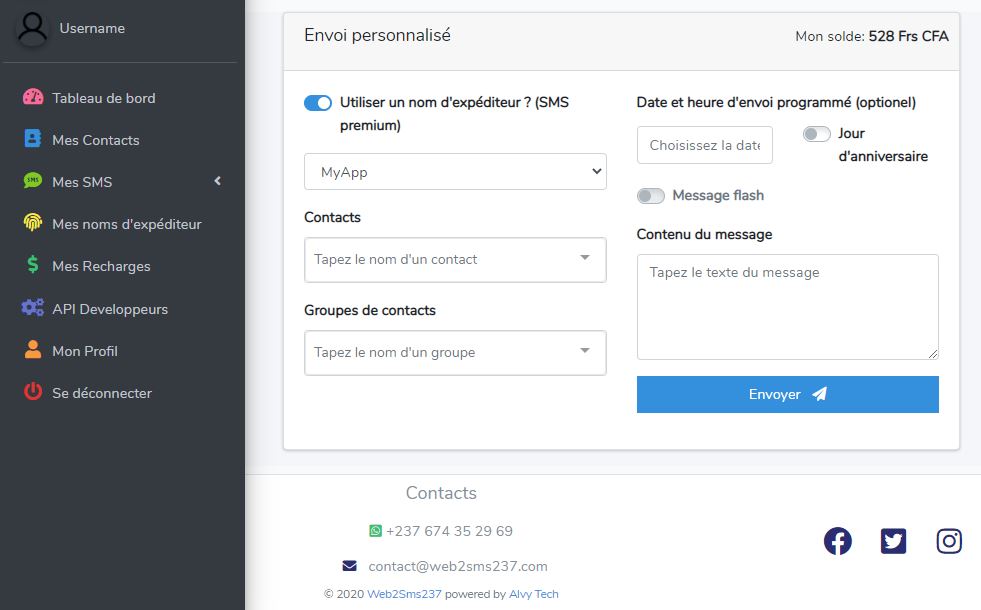The width and height of the screenshot is (981, 610).
Task: Click the red power icon to log out
Action: pos(33,392)
